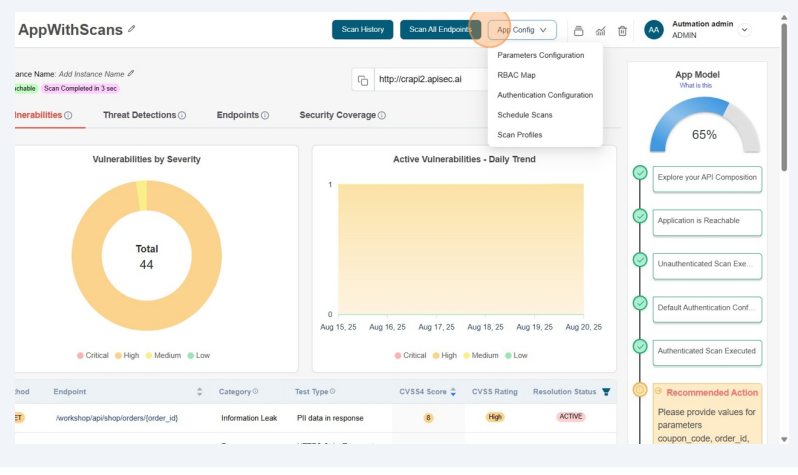Switch to the Endpoints tab
The width and height of the screenshot is (798, 475).
238,115
